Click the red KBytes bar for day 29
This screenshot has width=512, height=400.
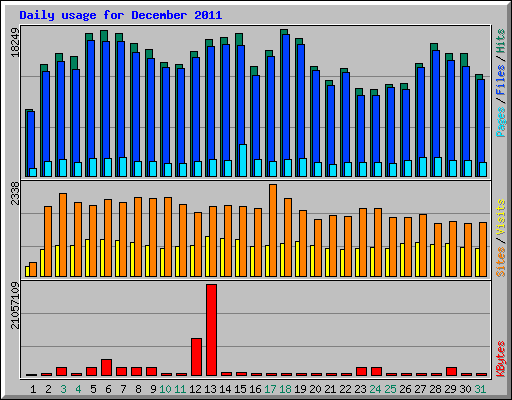coord(451,372)
